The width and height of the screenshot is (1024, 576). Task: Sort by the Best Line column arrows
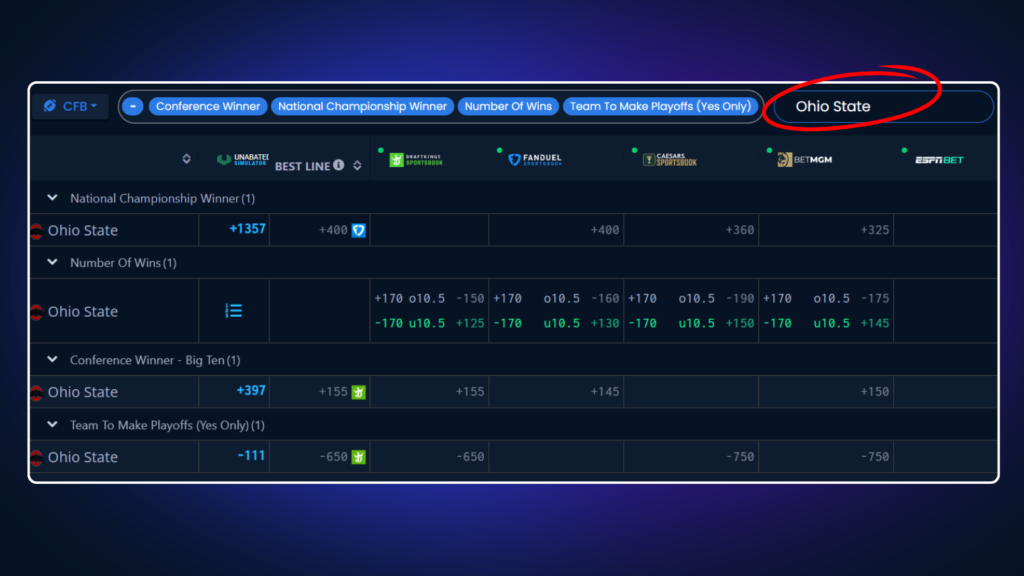click(x=357, y=165)
